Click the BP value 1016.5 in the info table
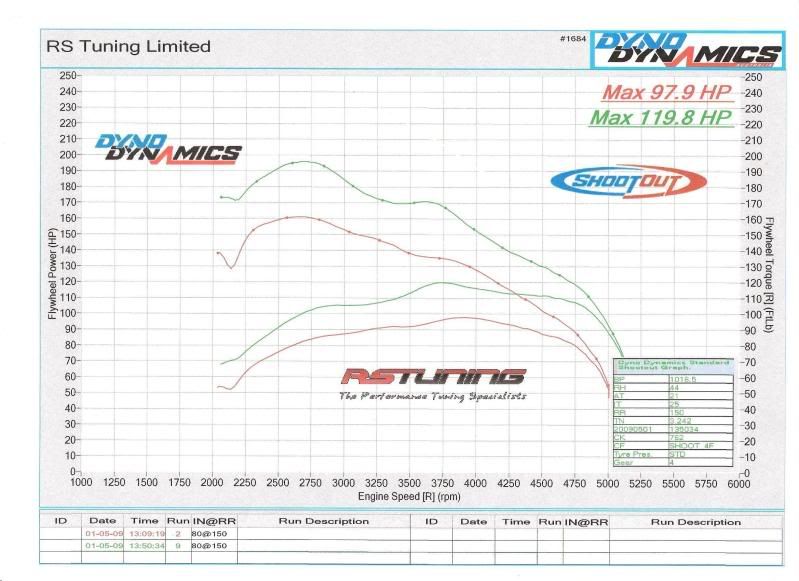This screenshot has width=799, height=581. tap(682, 379)
